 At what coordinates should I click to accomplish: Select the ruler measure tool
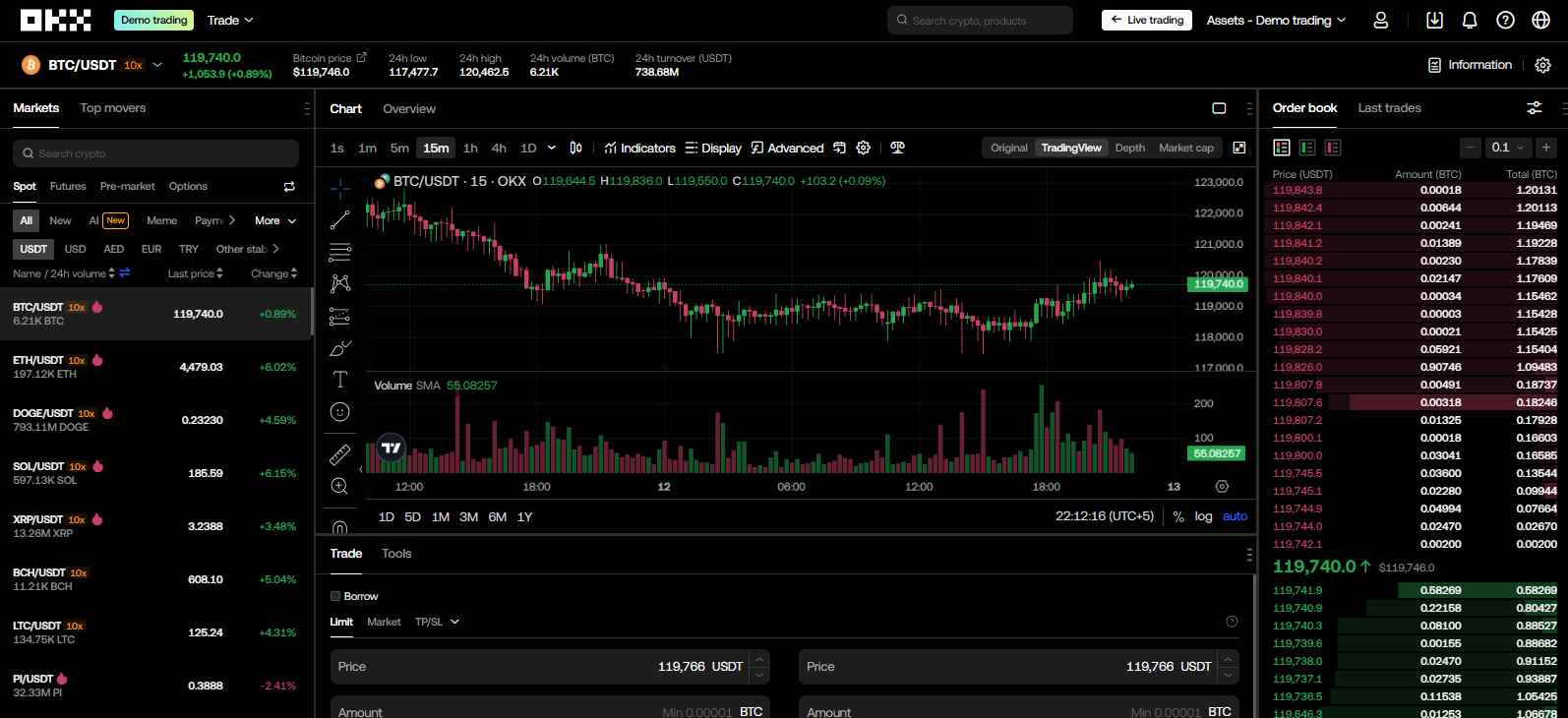(340, 454)
